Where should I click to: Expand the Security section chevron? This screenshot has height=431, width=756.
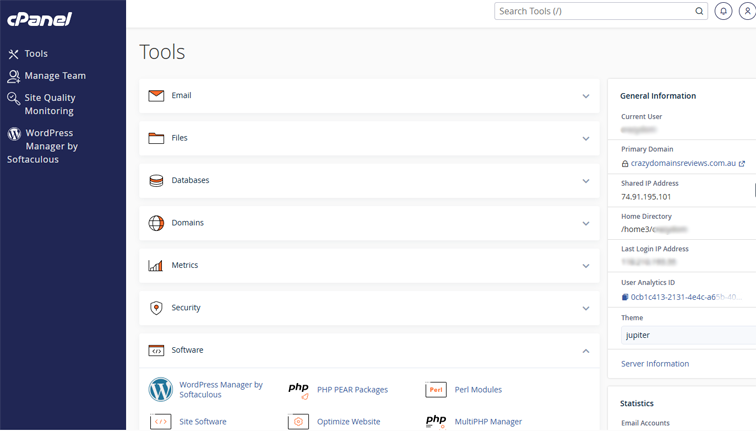click(586, 308)
